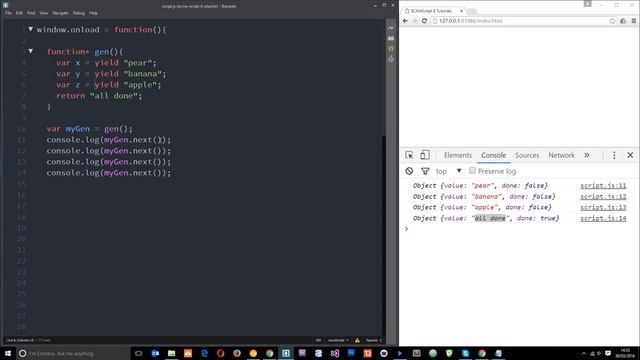Open the View menu in Brackets
Viewport: 640px width, 360px height.
click(x=44, y=13)
